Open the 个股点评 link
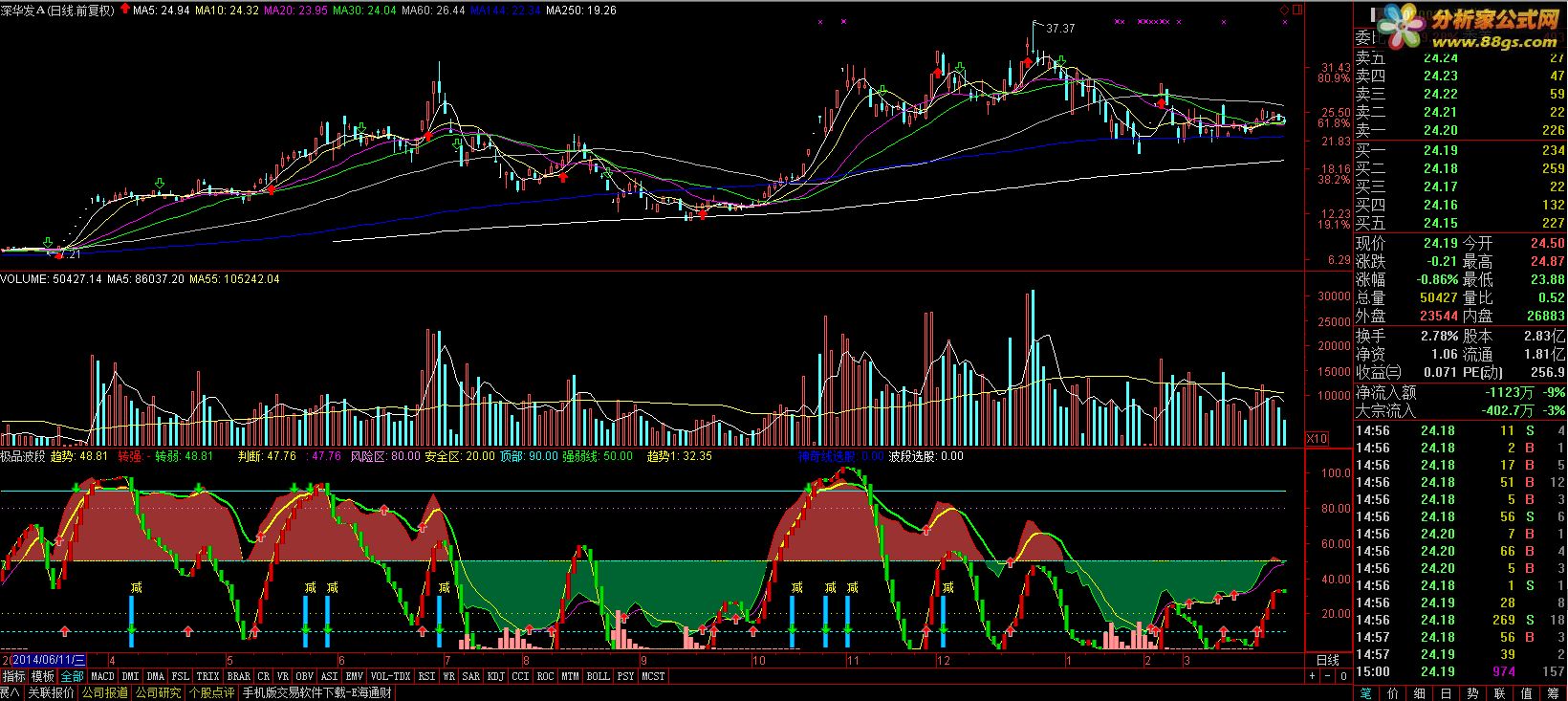Viewport: 1568px width, 701px height. [x=211, y=692]
